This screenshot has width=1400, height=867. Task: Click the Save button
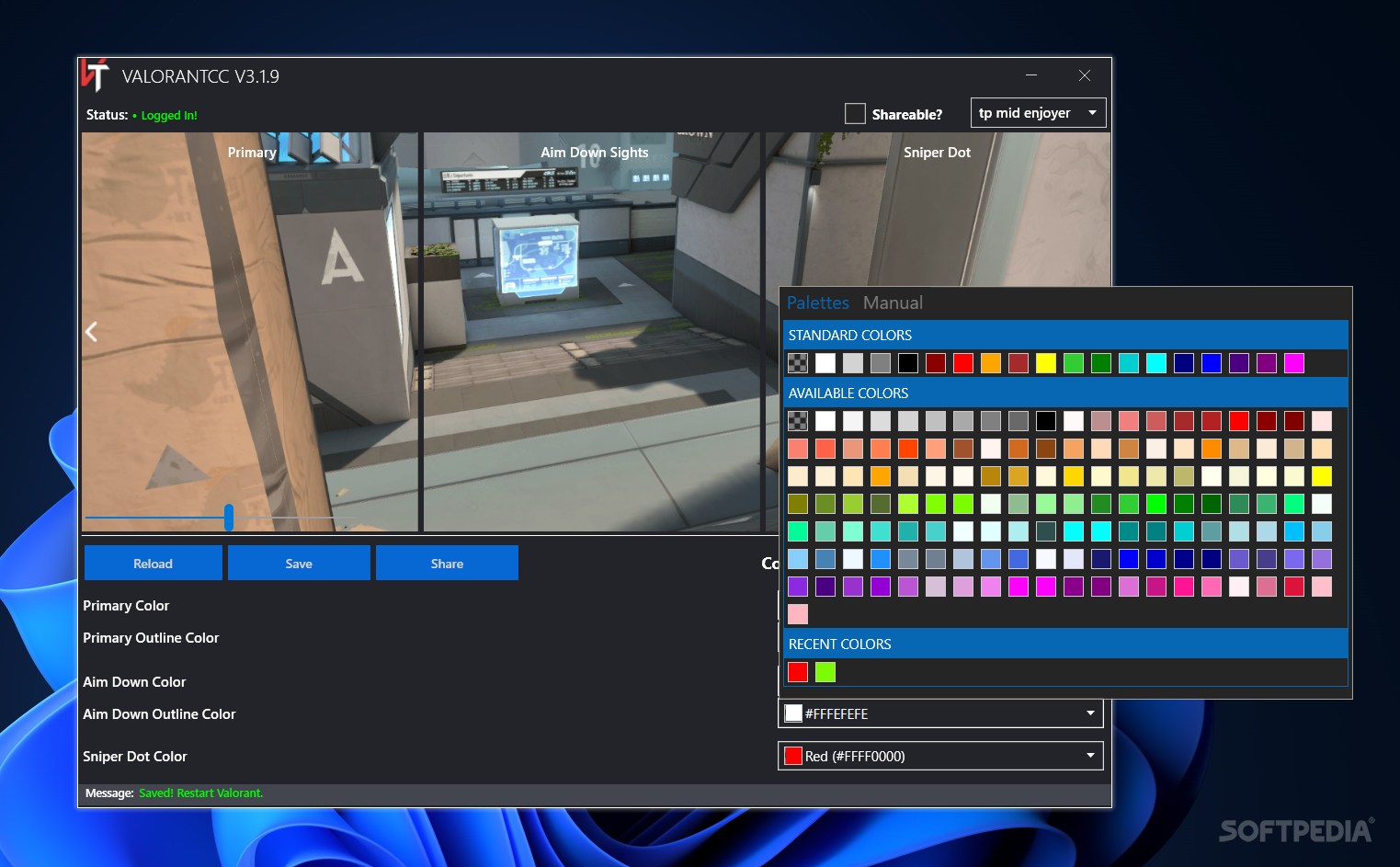click(x=299, y=563)
